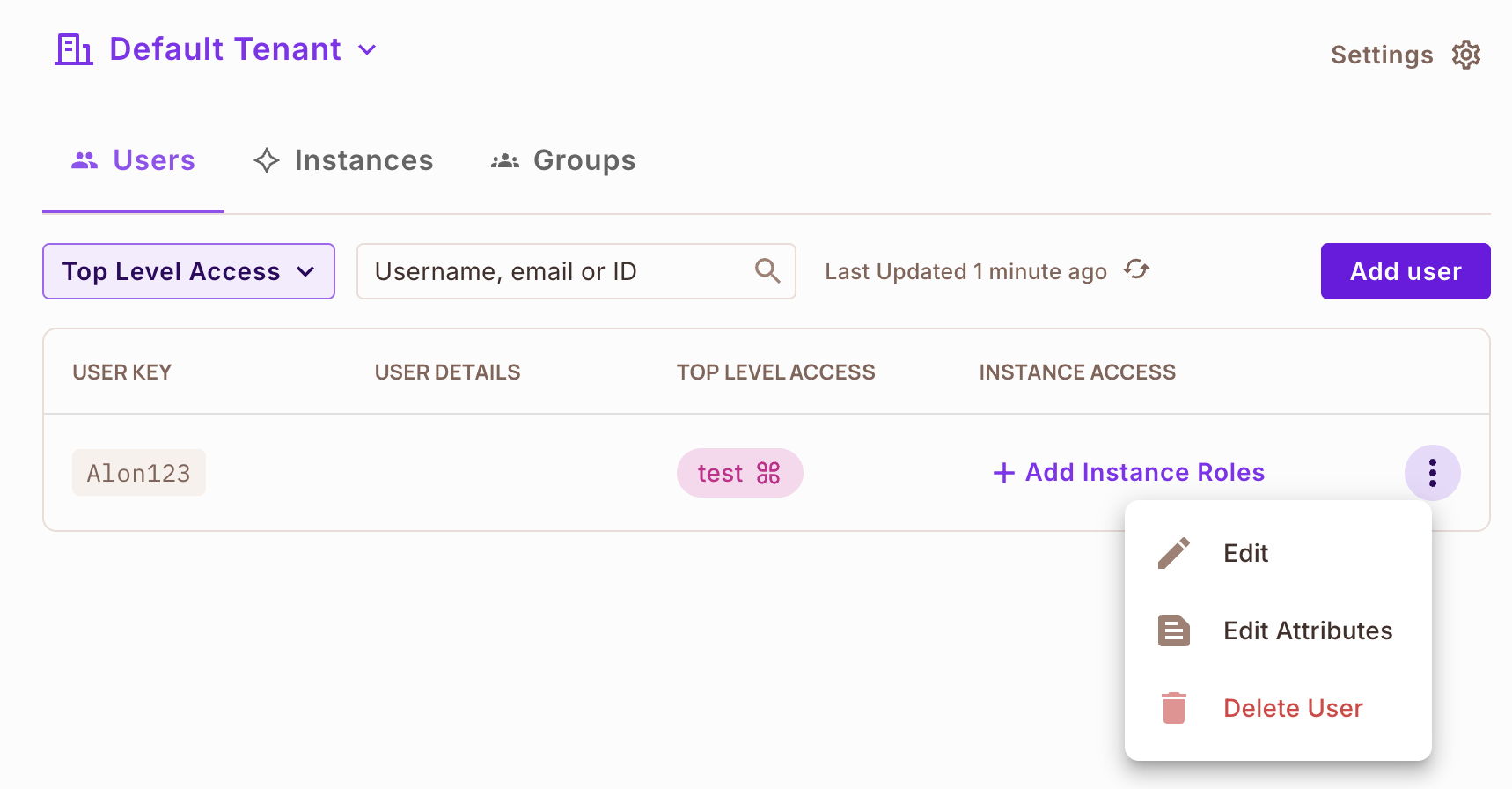Go to the Groups tab
The width and height of the screenshot is (1512, 789).
563,160
